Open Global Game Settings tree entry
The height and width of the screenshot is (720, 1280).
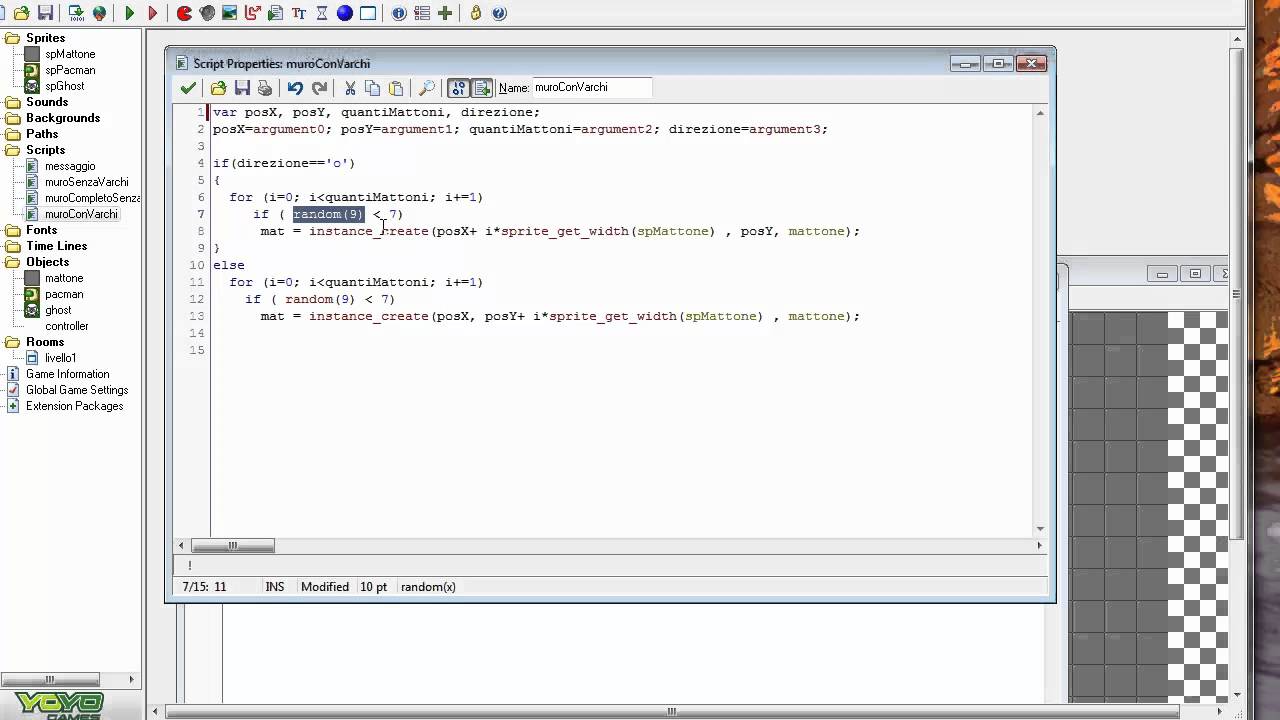coord(77,390)
